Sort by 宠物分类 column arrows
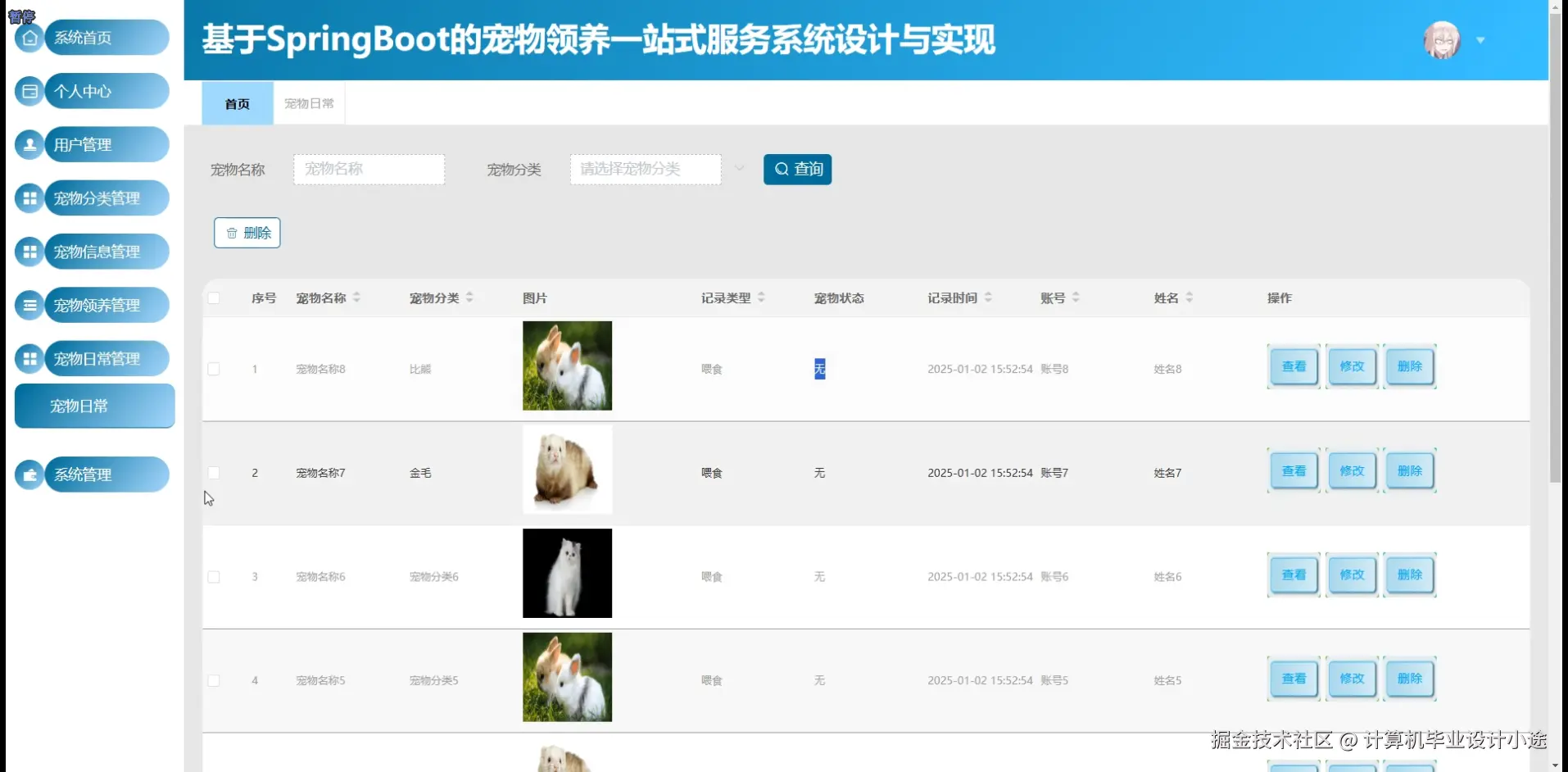 [469, 297]
